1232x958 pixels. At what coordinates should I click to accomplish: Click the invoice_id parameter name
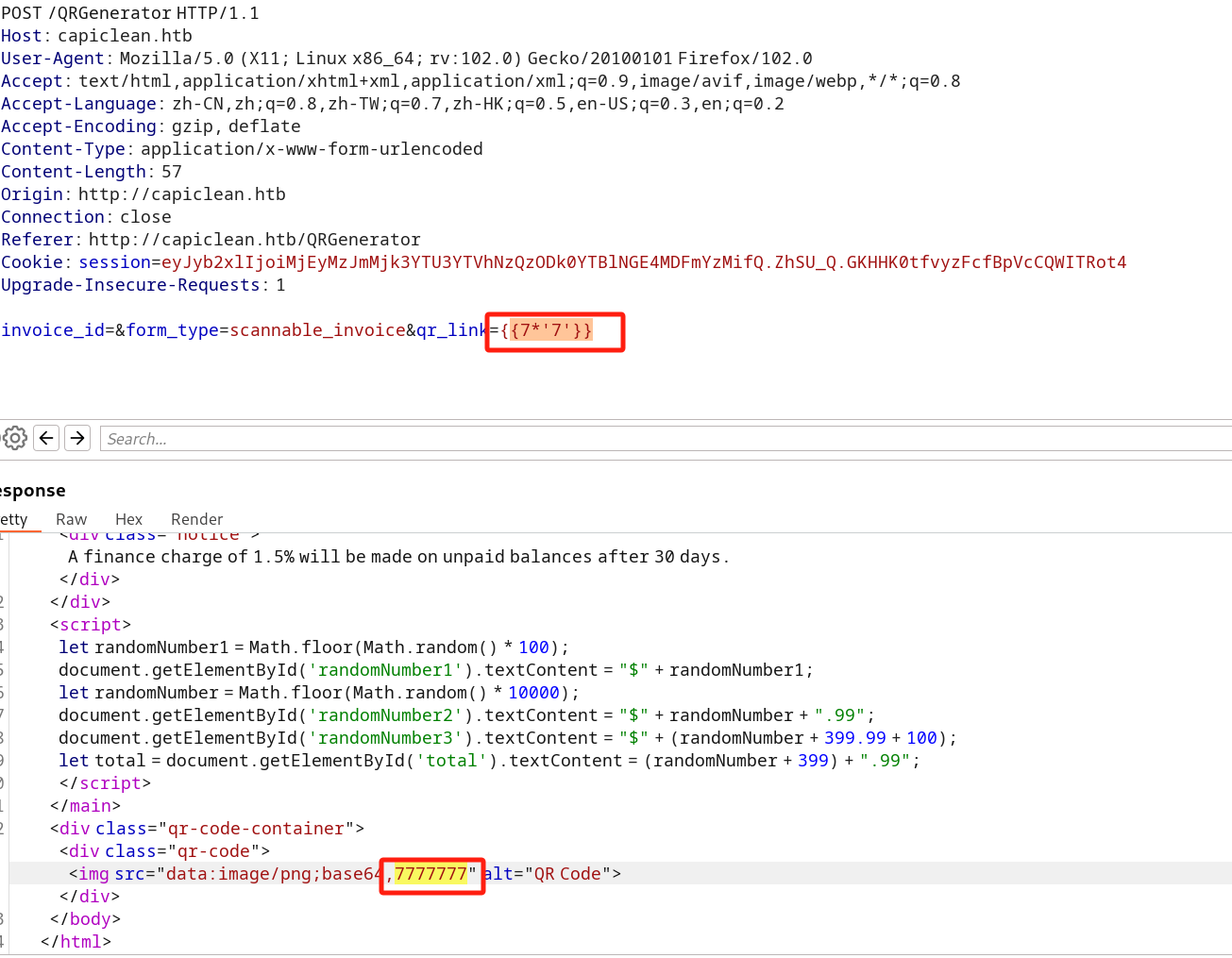pyautogui.click(x=52, y=330)
